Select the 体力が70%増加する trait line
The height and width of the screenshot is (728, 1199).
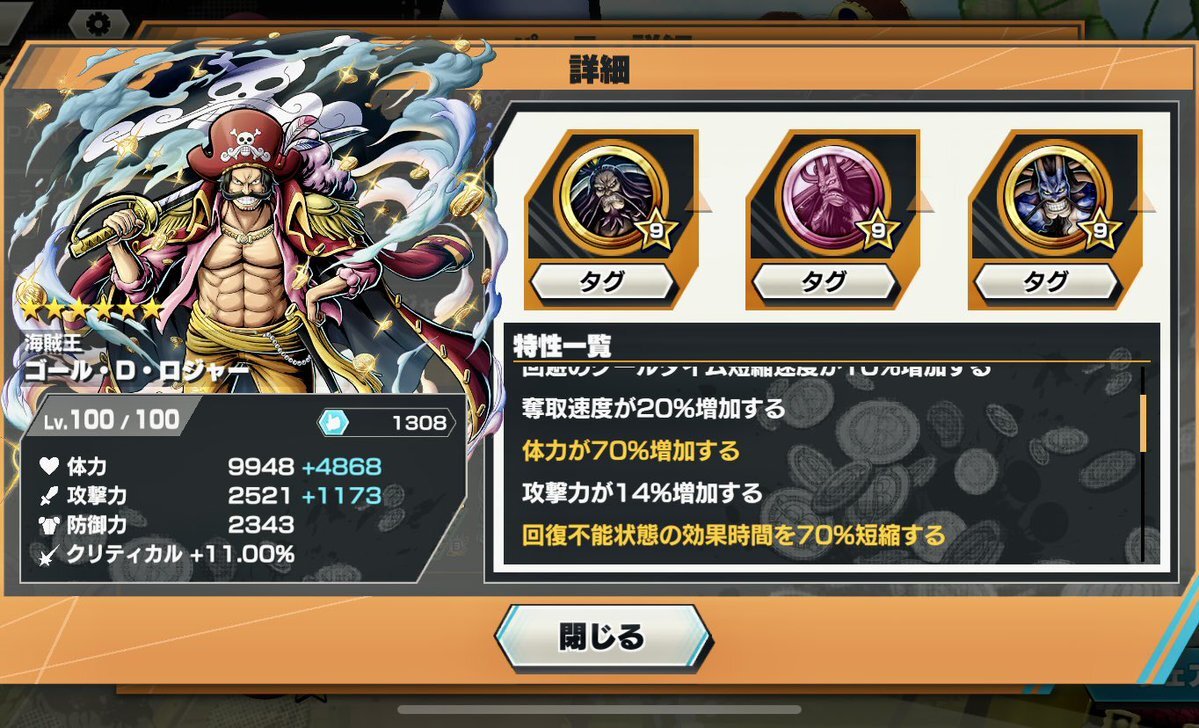pyautogui.click(x=631, y=450)
